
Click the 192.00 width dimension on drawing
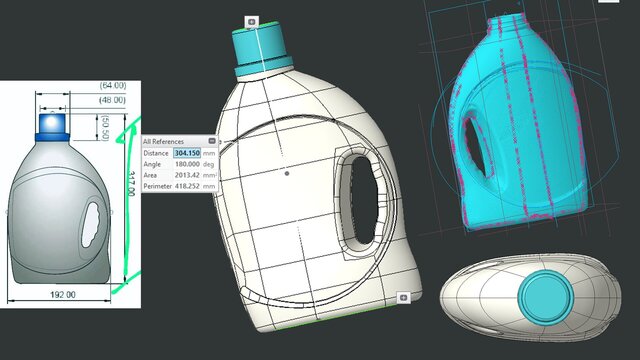63,294
